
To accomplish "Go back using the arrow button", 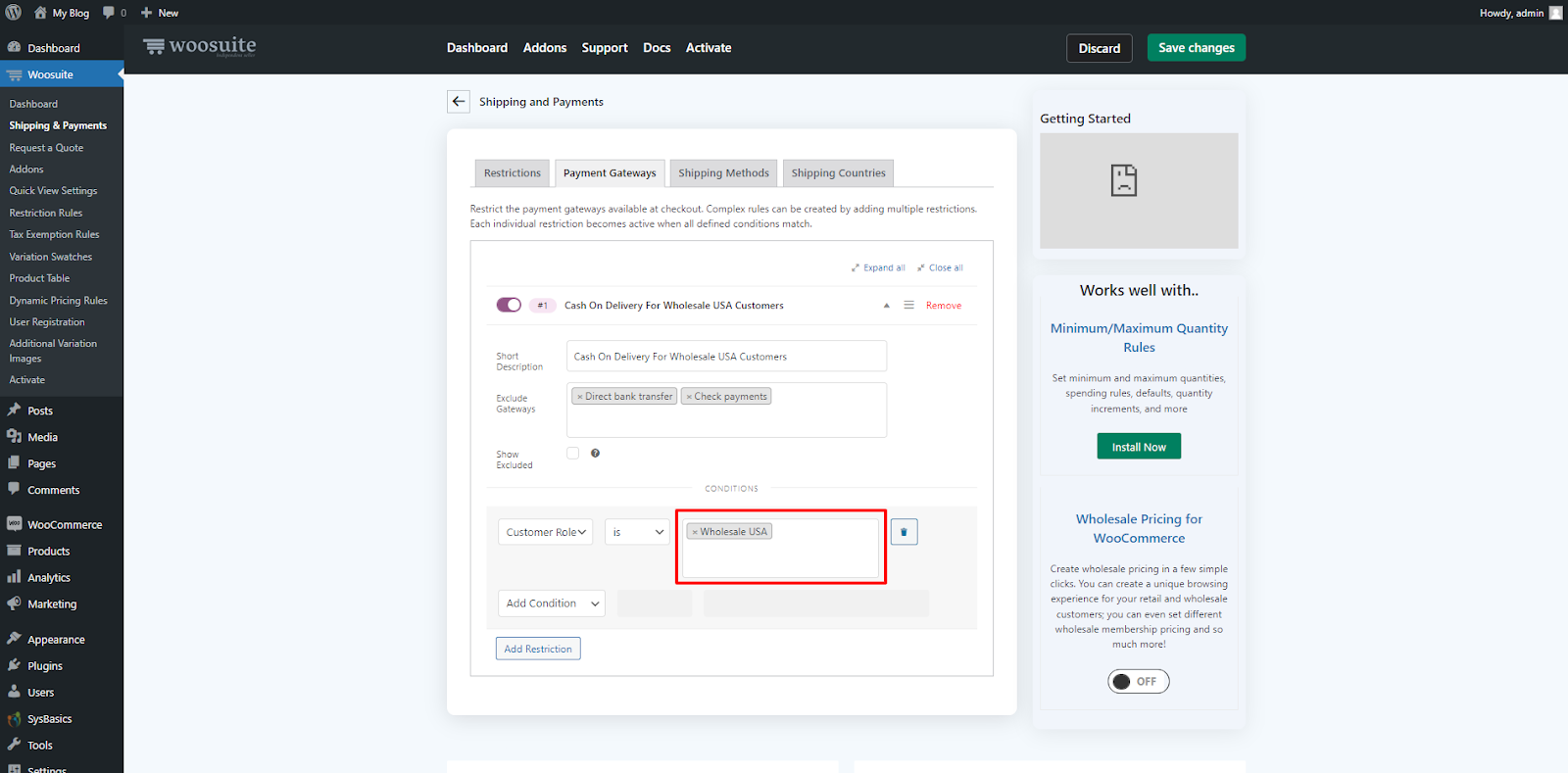I will 459,102.
